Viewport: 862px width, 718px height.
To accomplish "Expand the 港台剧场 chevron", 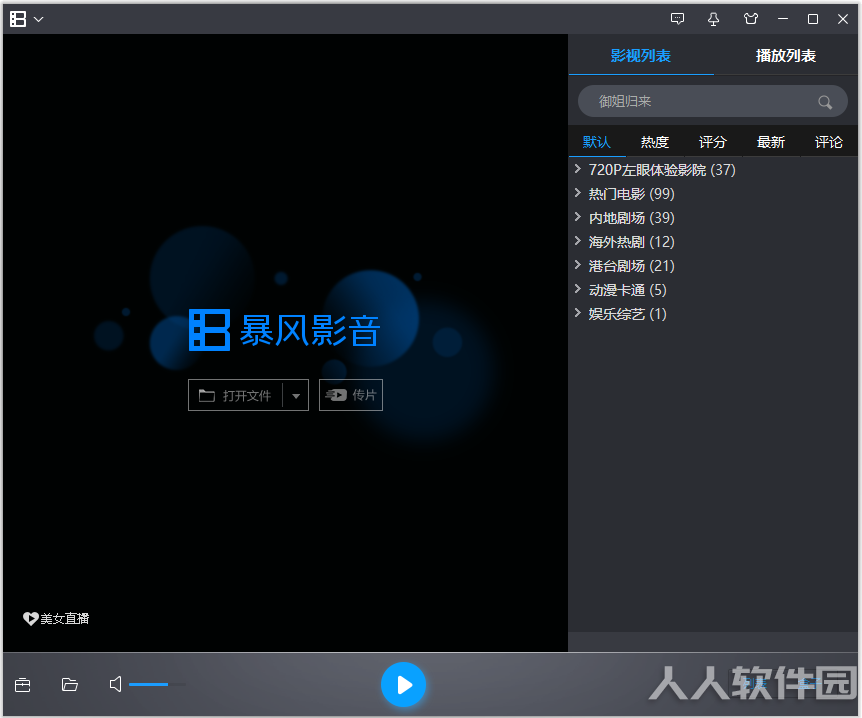I will point(577,264).
